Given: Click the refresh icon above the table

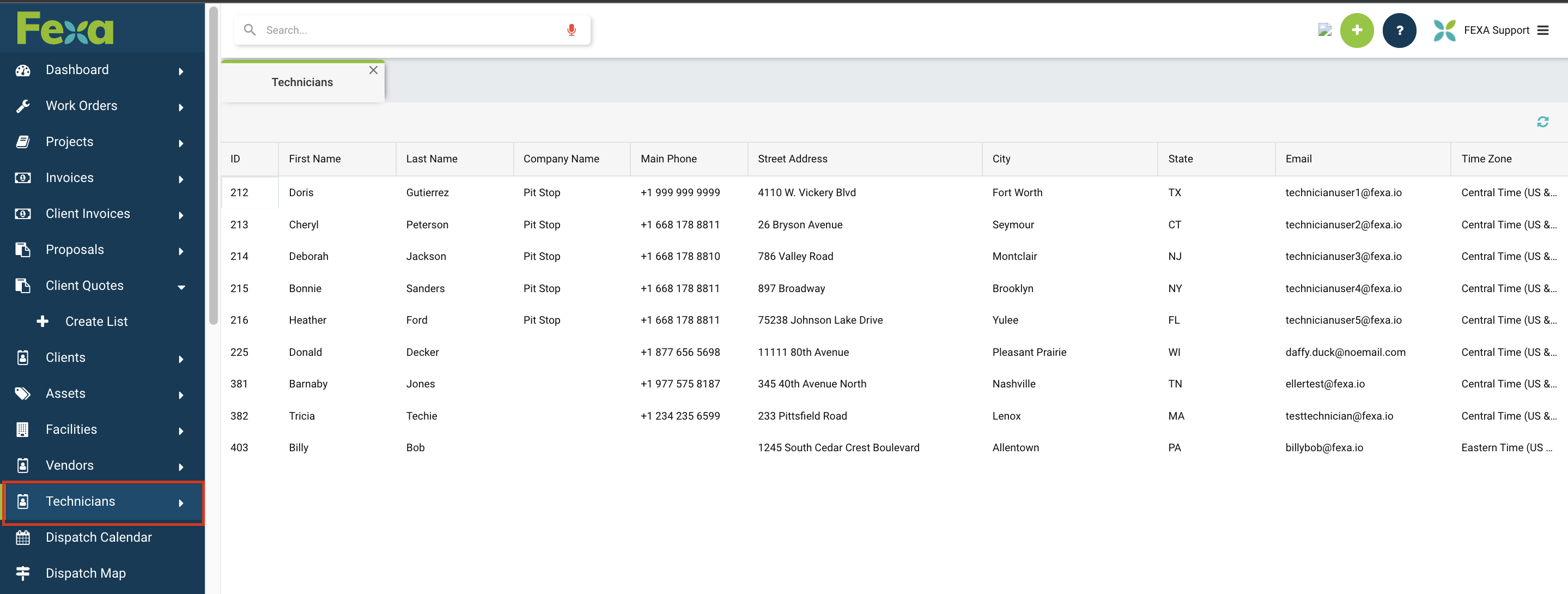Looking at the screenshot, I should (1543, 122).
